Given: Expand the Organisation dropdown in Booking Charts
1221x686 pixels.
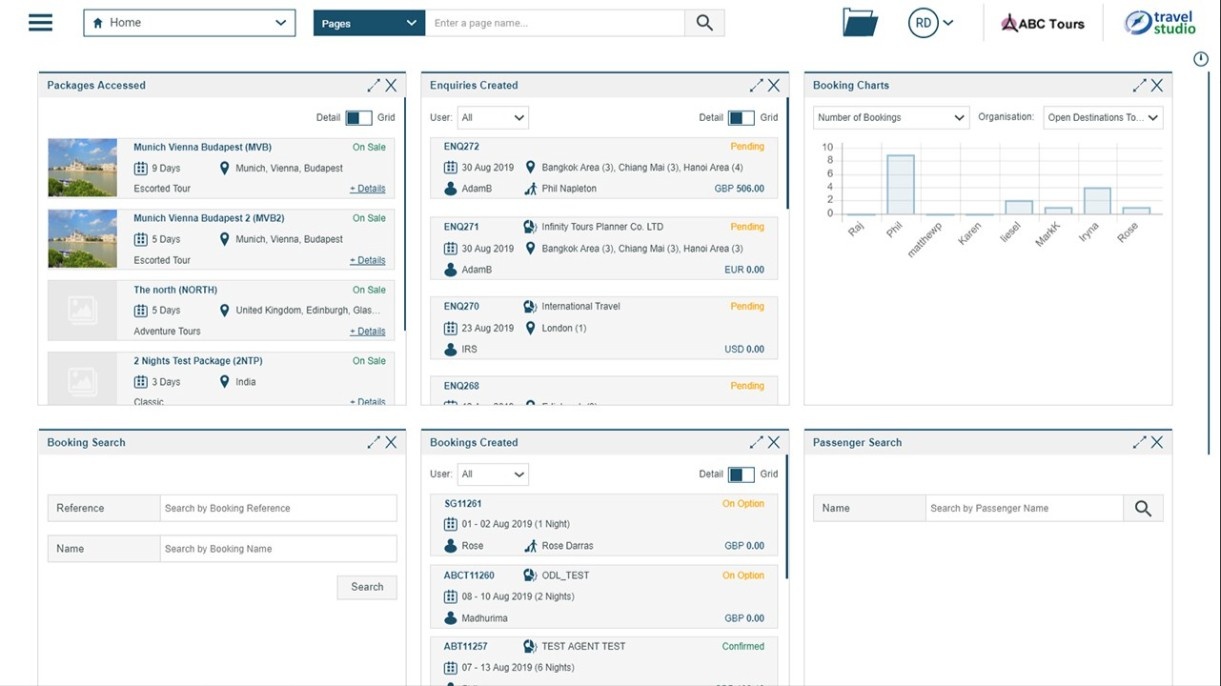Looking at the screenshot, I should click(1102, 118).
